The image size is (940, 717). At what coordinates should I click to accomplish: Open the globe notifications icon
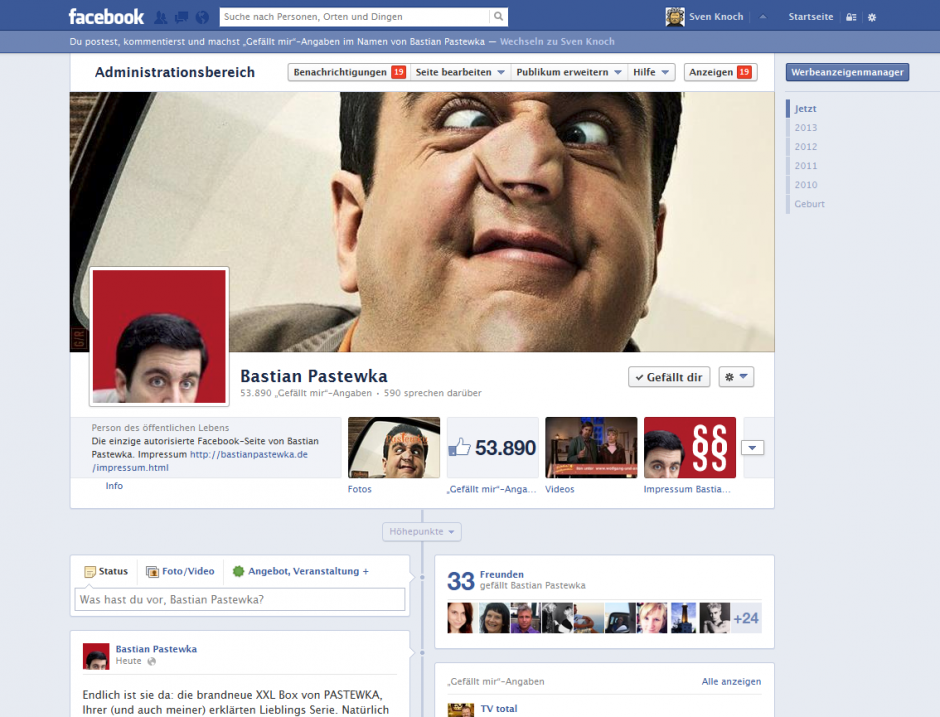[x=202, y=17]
